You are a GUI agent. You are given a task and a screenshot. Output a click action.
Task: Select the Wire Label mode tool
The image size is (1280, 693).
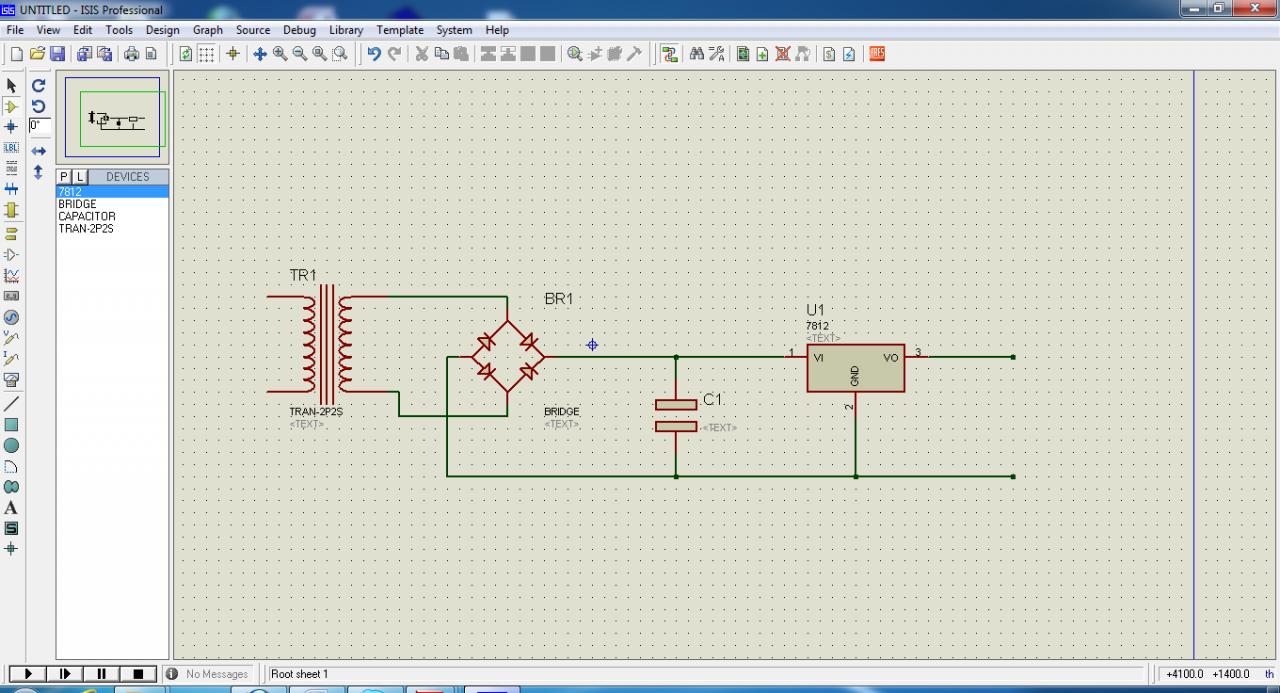point(12,148)
